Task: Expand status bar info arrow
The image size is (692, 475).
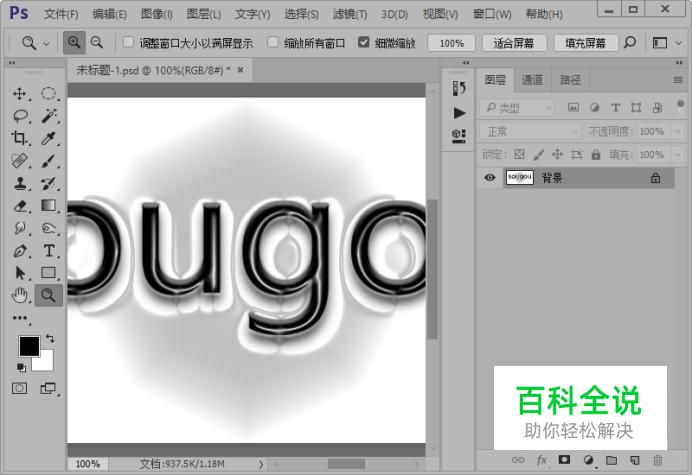Action: coord(261,464)
